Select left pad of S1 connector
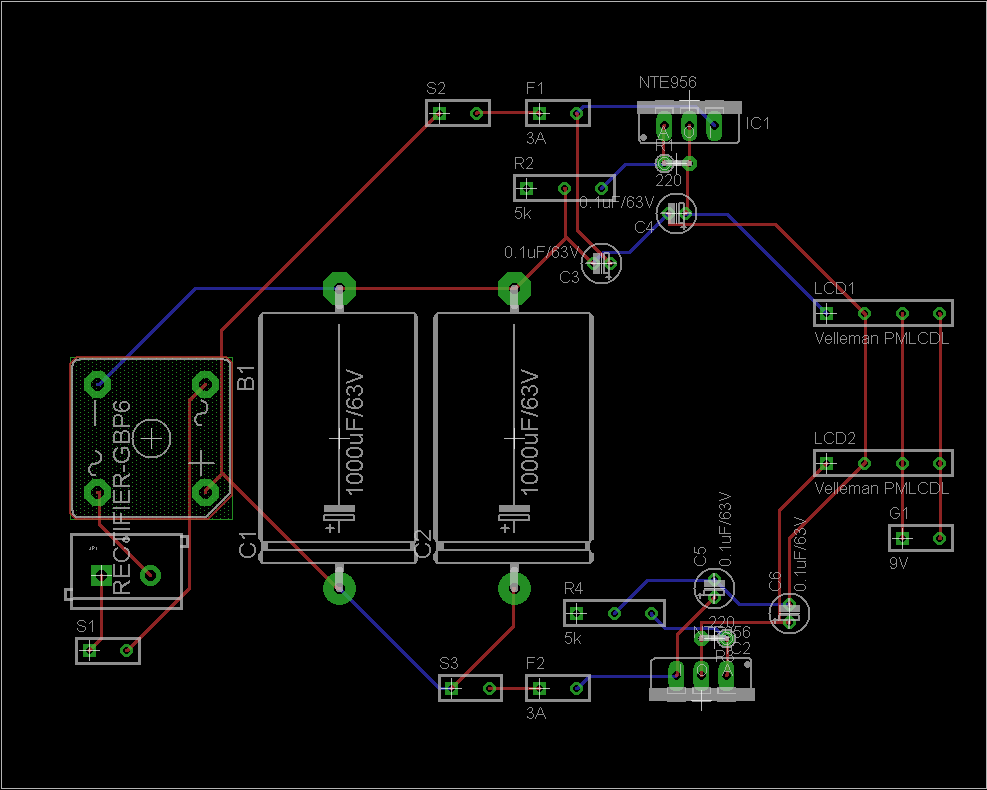This screenshot has width=987, height=790. 90,650
